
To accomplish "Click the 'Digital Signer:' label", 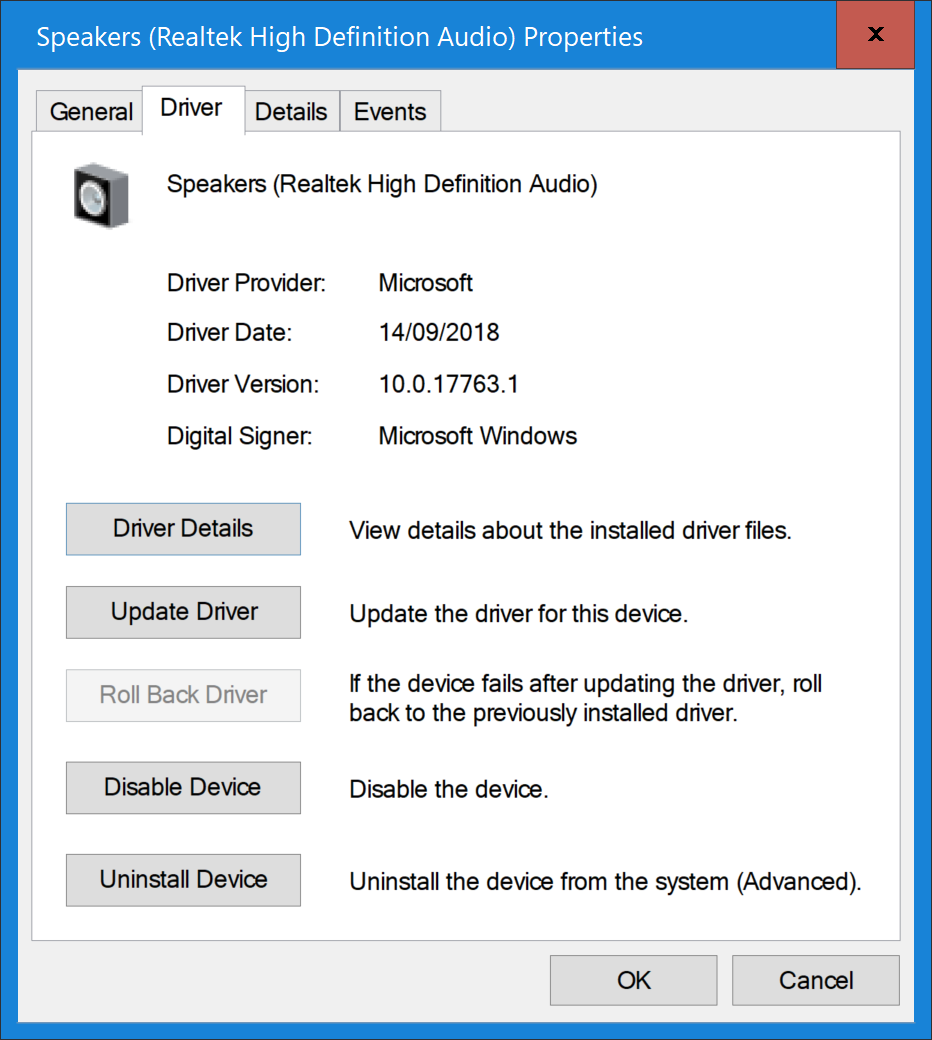I will [239, 436].
